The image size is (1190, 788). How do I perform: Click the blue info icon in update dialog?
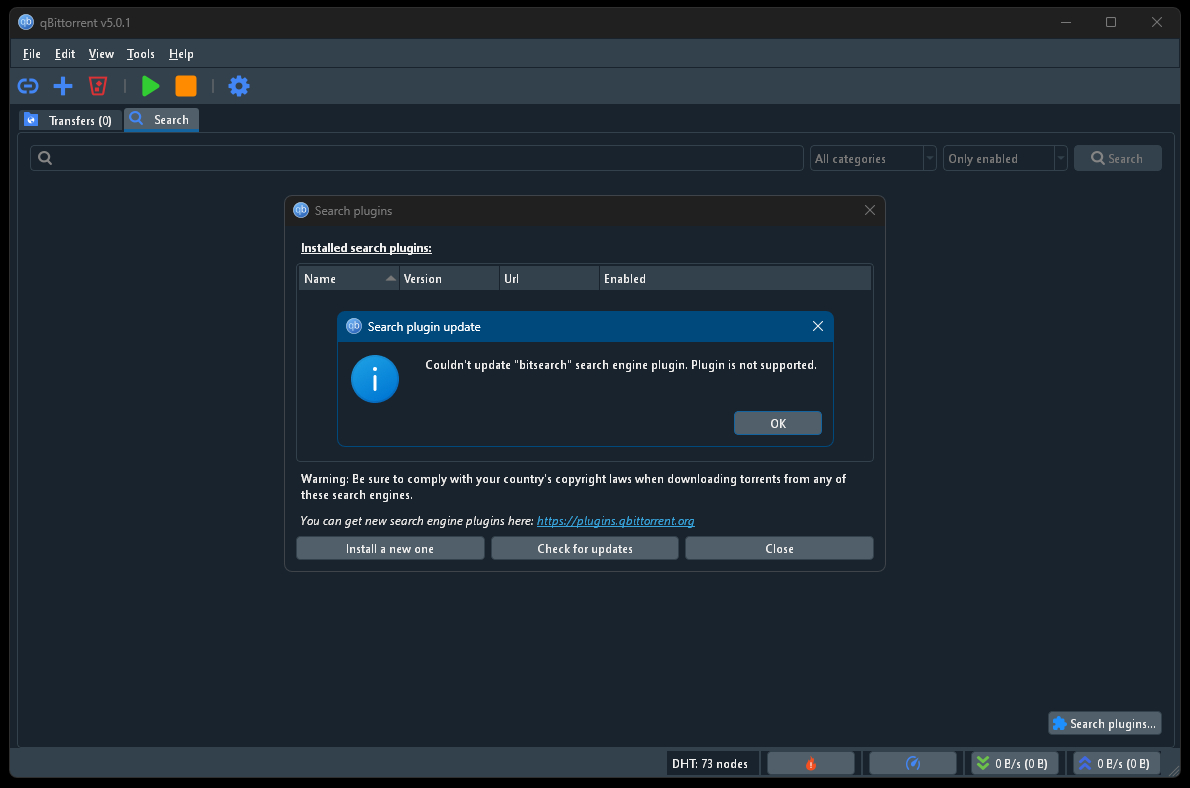click(x=375, y=379)
